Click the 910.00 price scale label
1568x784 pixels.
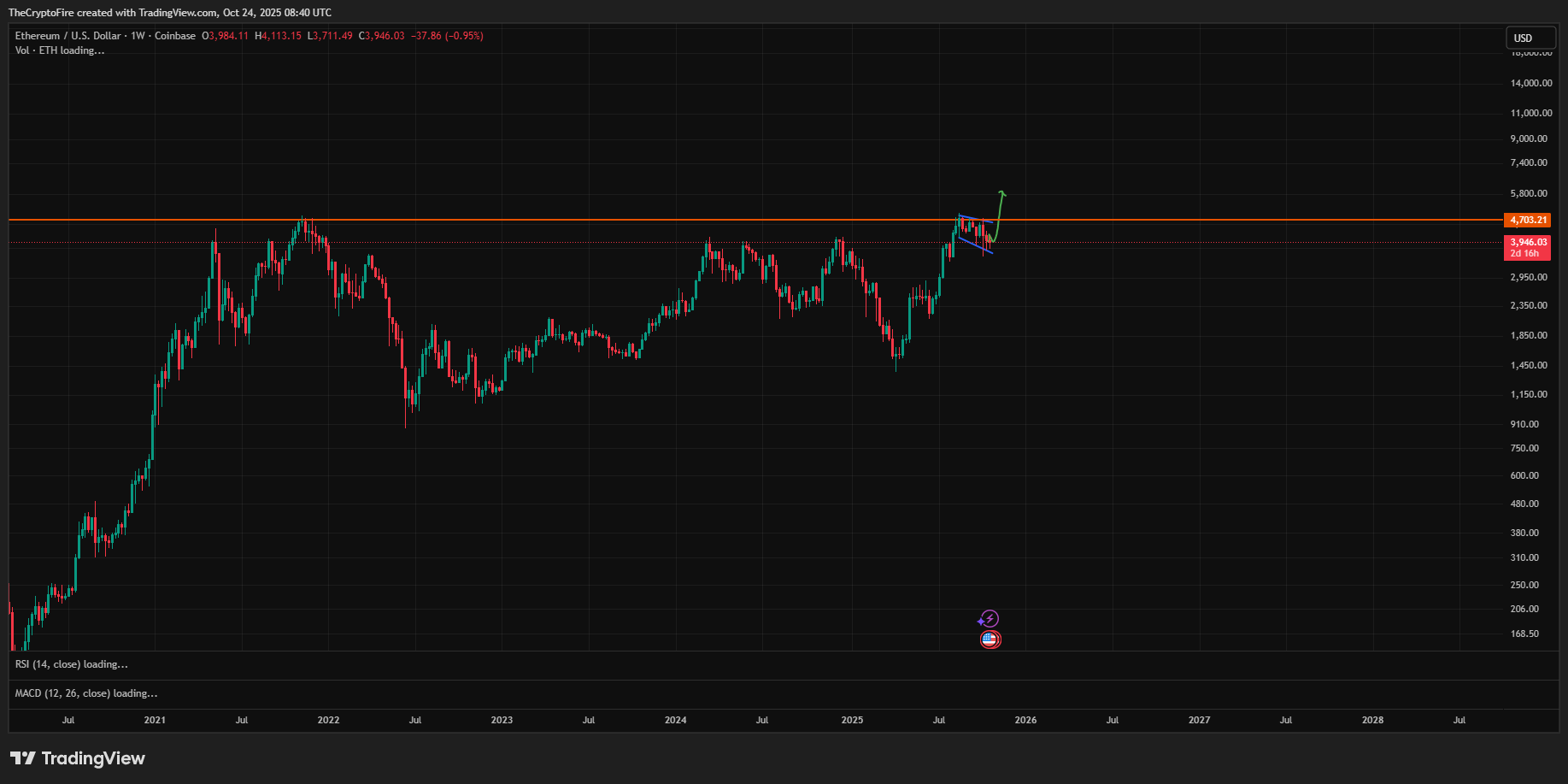[1524, 424]
